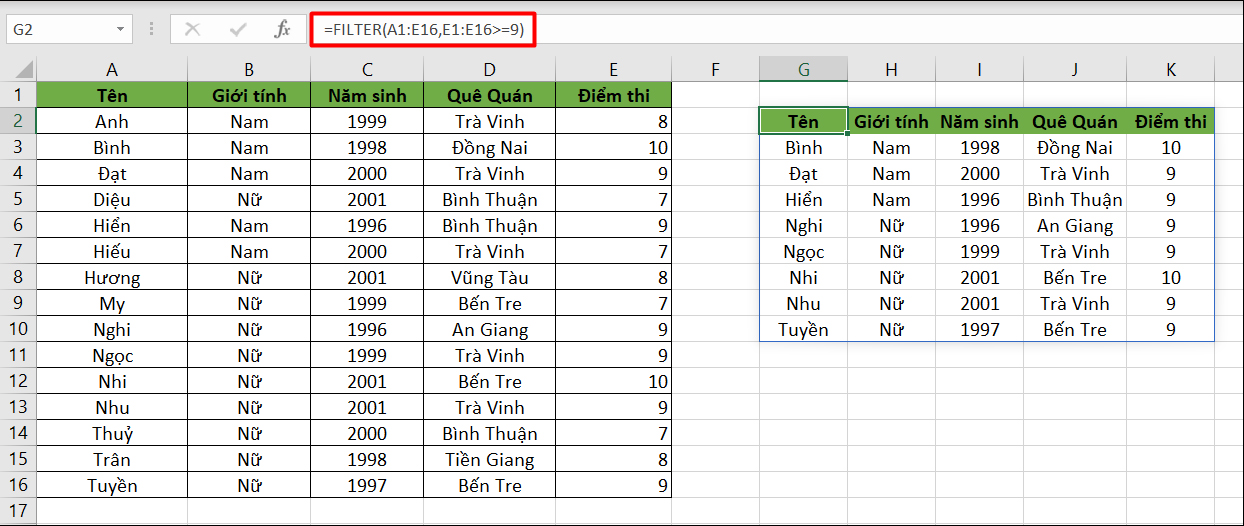Click the Enter checkmark formula bar icon
The image size is (1244, 526).
(238, 30)
